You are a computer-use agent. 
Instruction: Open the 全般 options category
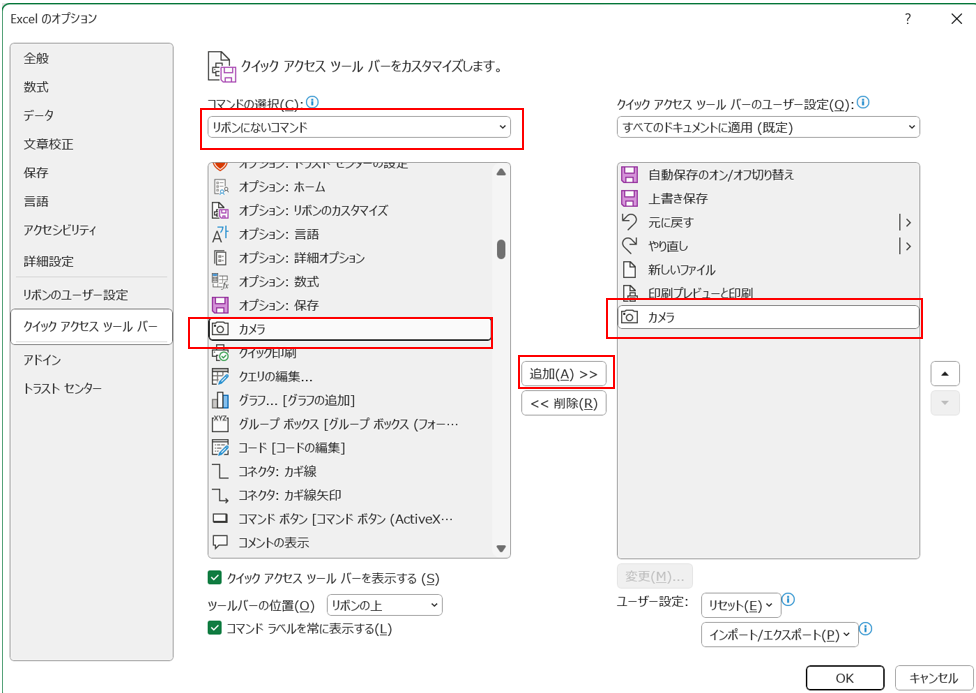click(36, 59)
